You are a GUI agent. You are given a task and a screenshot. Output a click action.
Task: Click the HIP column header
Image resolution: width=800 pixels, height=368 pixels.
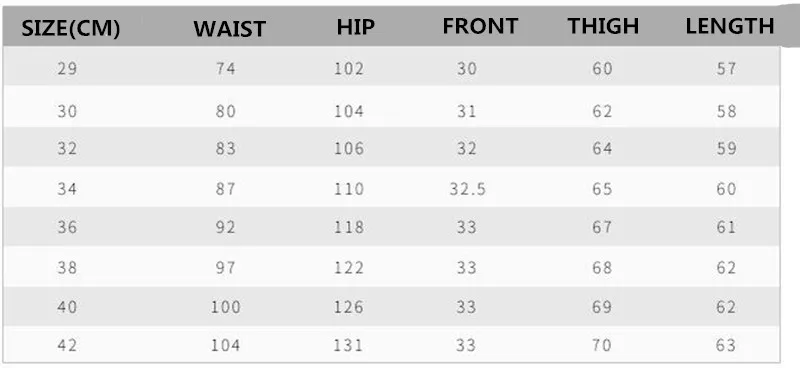point(356,28)
